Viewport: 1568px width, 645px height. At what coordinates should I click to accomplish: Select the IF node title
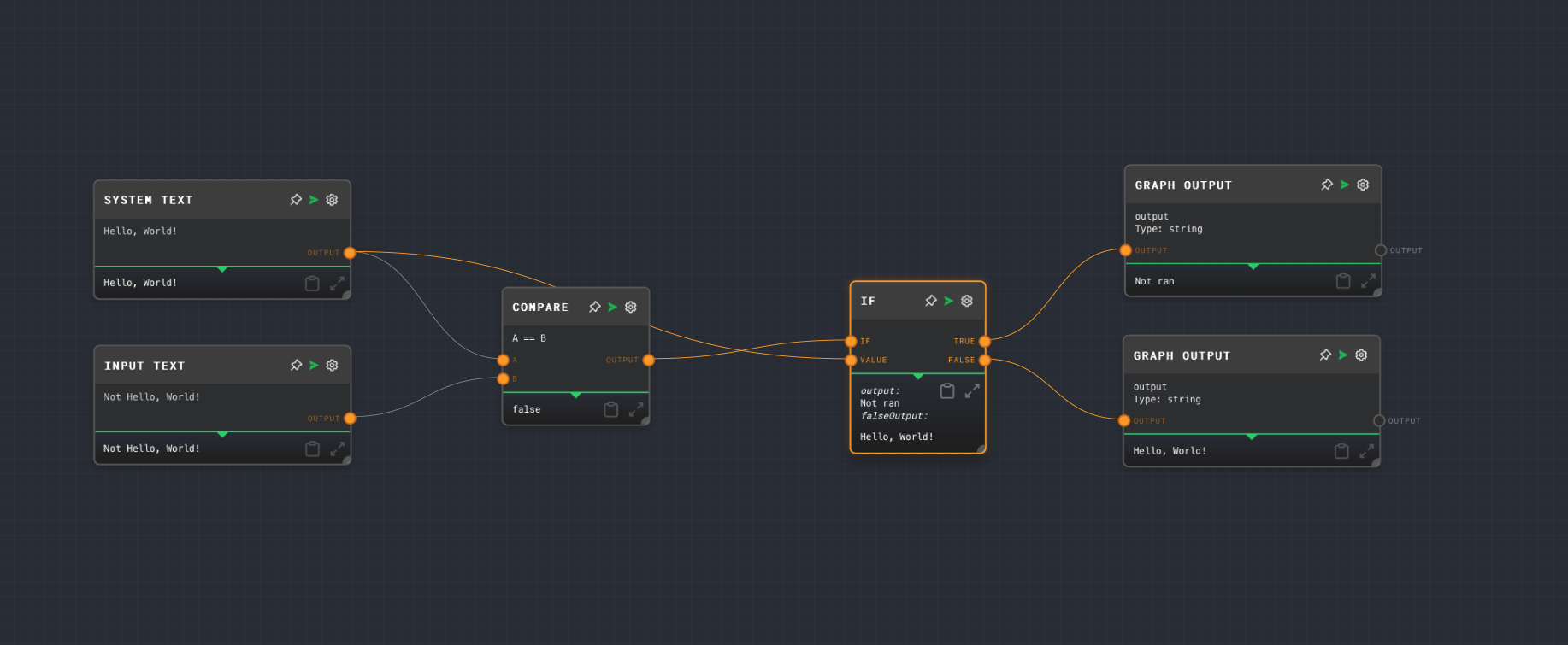pos(868,301)
